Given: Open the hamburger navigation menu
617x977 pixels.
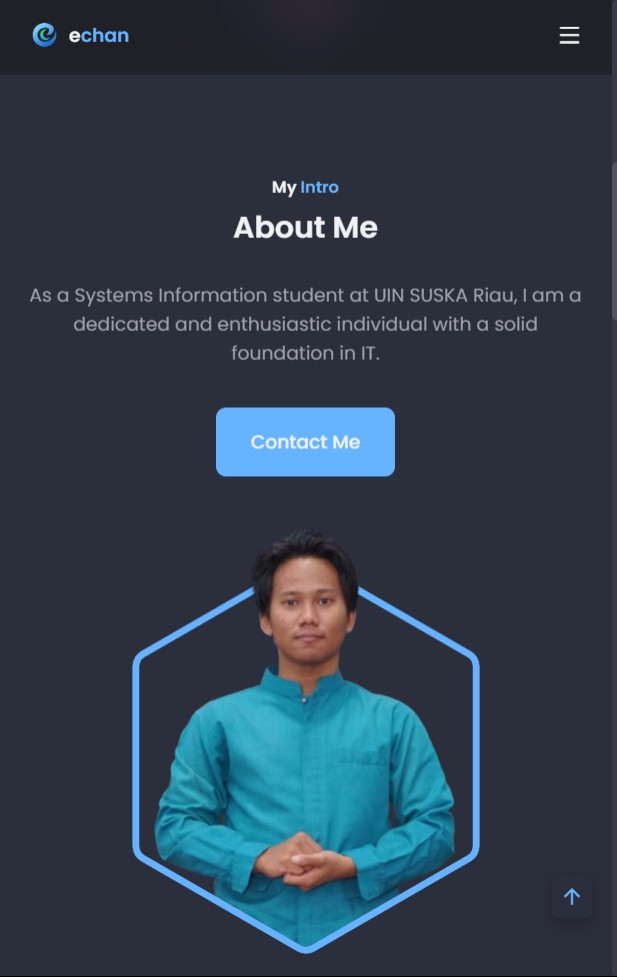Looking at the screenshot, I should 569,36.
